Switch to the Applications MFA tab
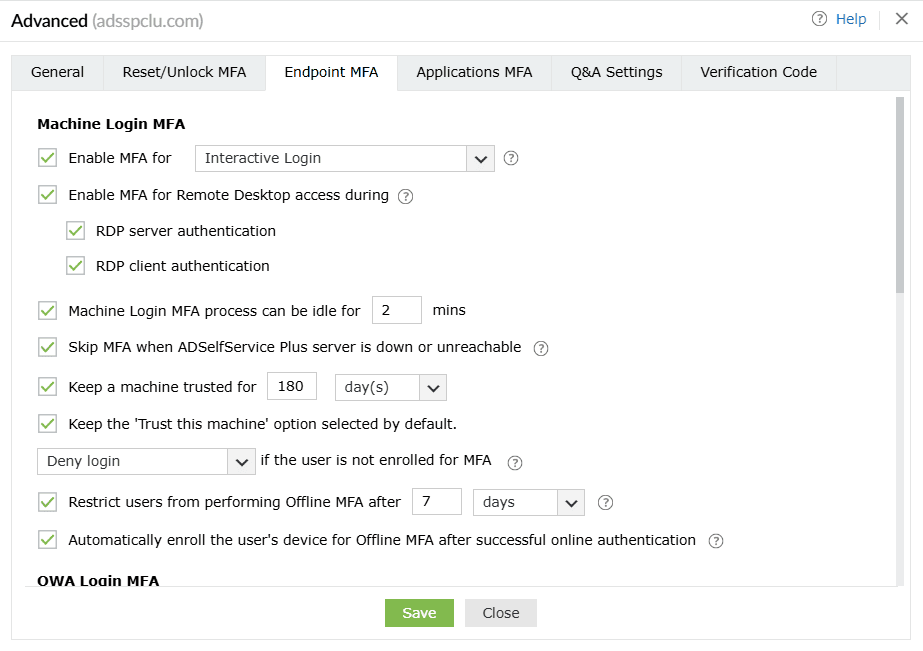The image size is (923, 651). [x=474, y=72]
